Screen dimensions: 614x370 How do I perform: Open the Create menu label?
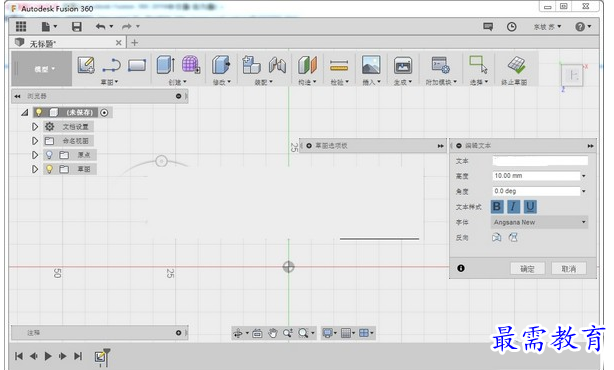click(177, 82)
